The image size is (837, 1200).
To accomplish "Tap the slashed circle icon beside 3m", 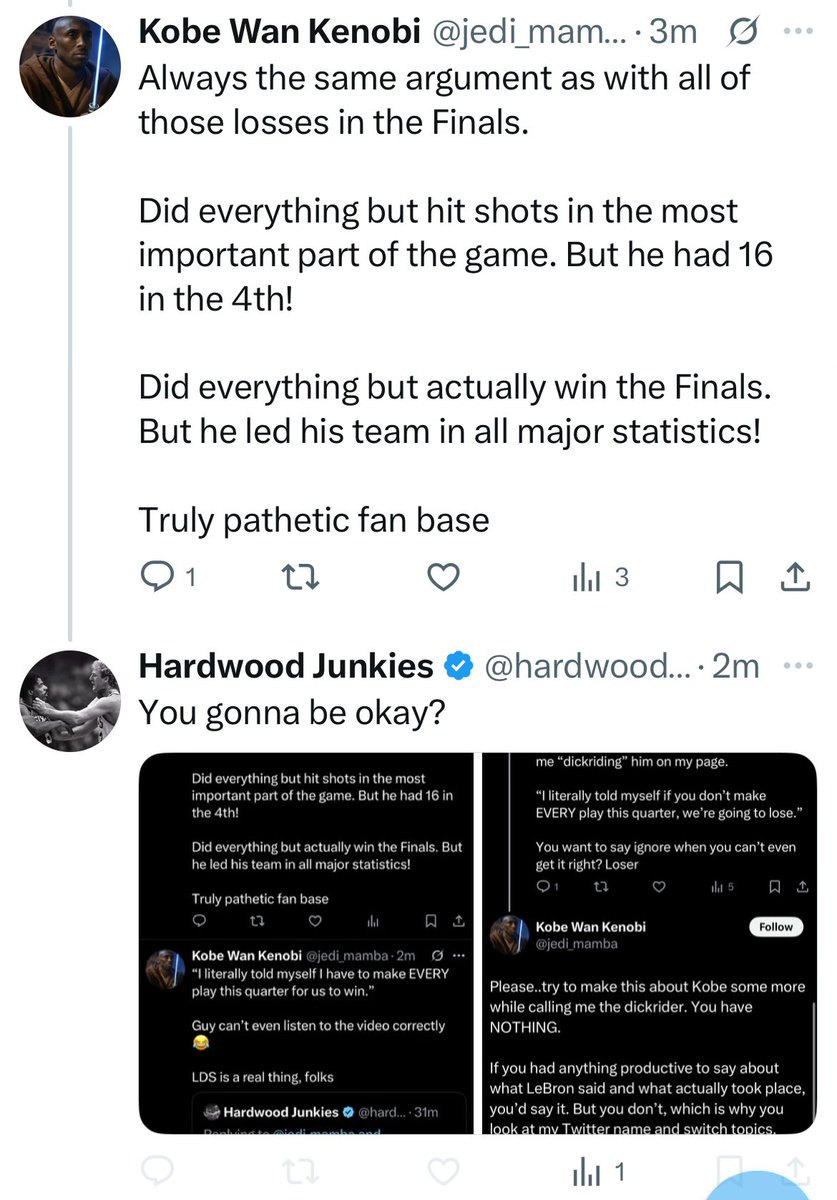I will 743,33.
